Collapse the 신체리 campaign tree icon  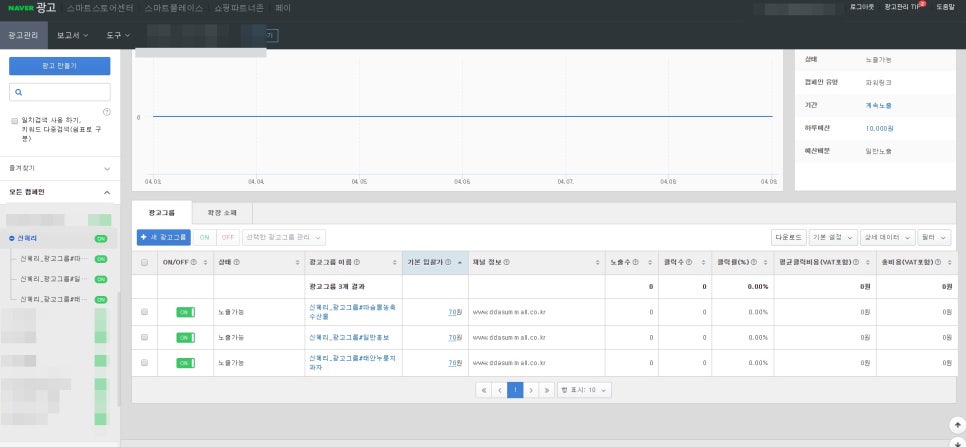tap(12, 238)
